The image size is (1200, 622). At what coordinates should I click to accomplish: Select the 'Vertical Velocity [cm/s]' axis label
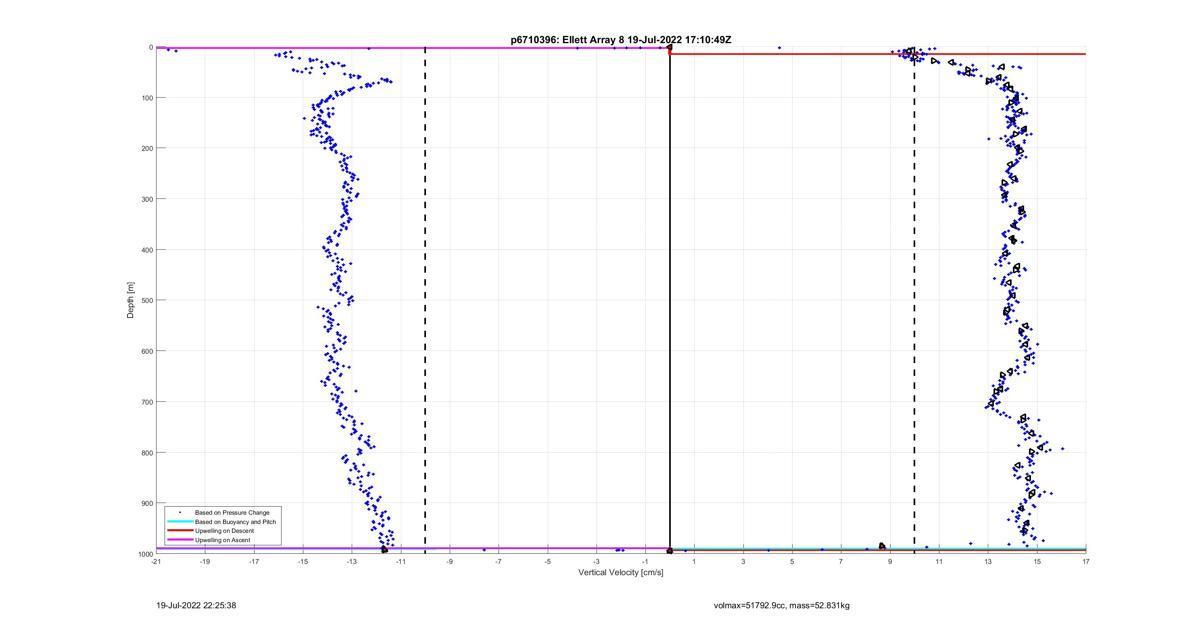click(620, 572)
